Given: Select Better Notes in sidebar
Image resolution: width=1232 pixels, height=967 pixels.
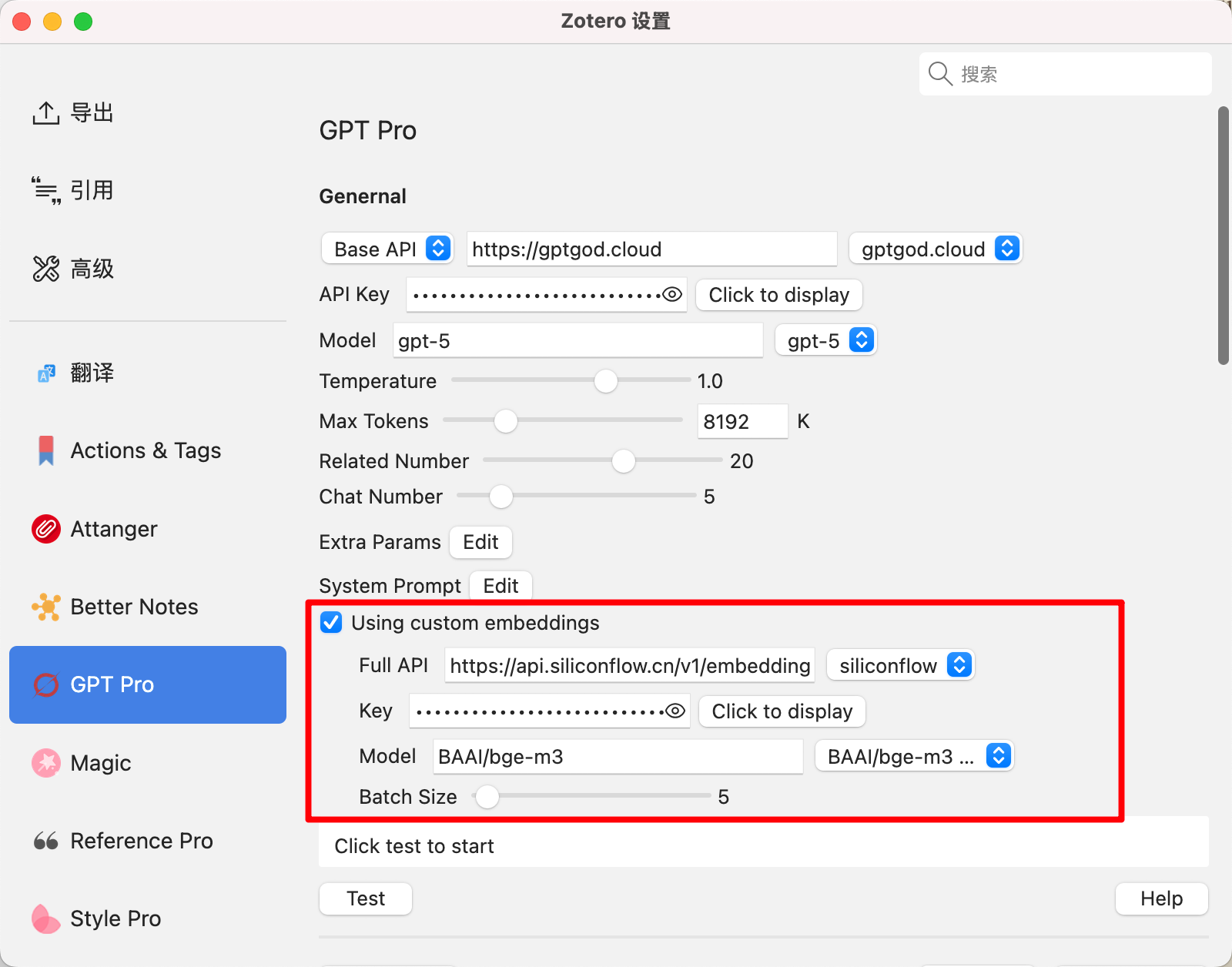Looking at the screenshot, I should 148,607.
